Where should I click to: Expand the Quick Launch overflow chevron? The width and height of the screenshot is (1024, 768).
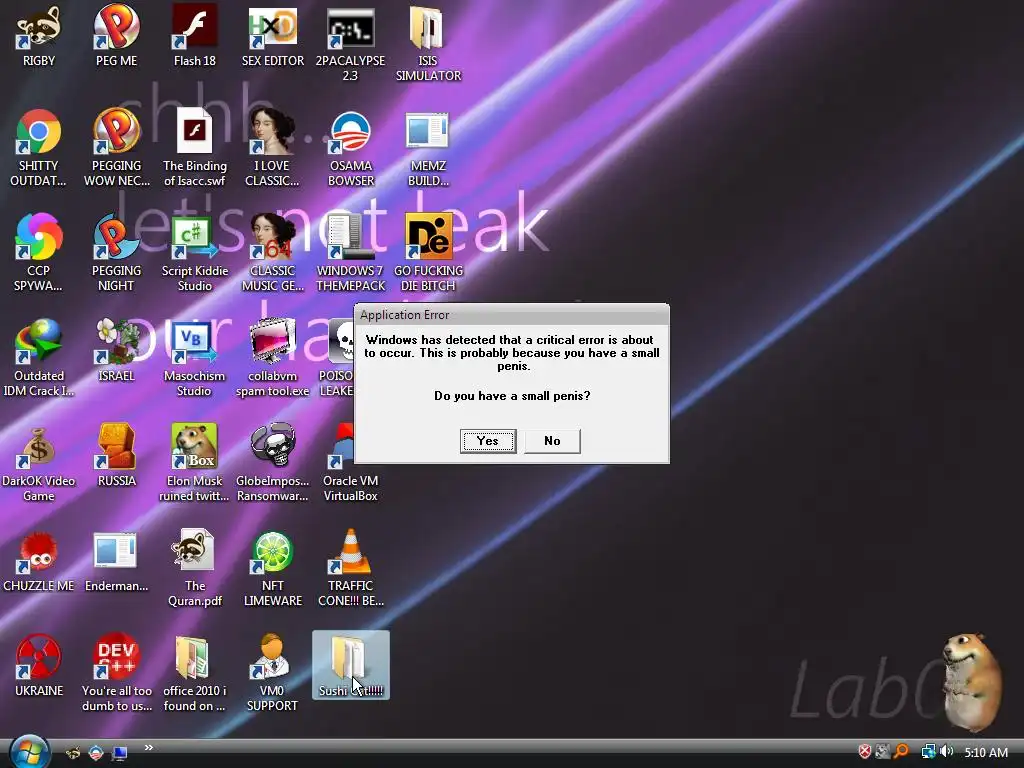tap(149, 748)
